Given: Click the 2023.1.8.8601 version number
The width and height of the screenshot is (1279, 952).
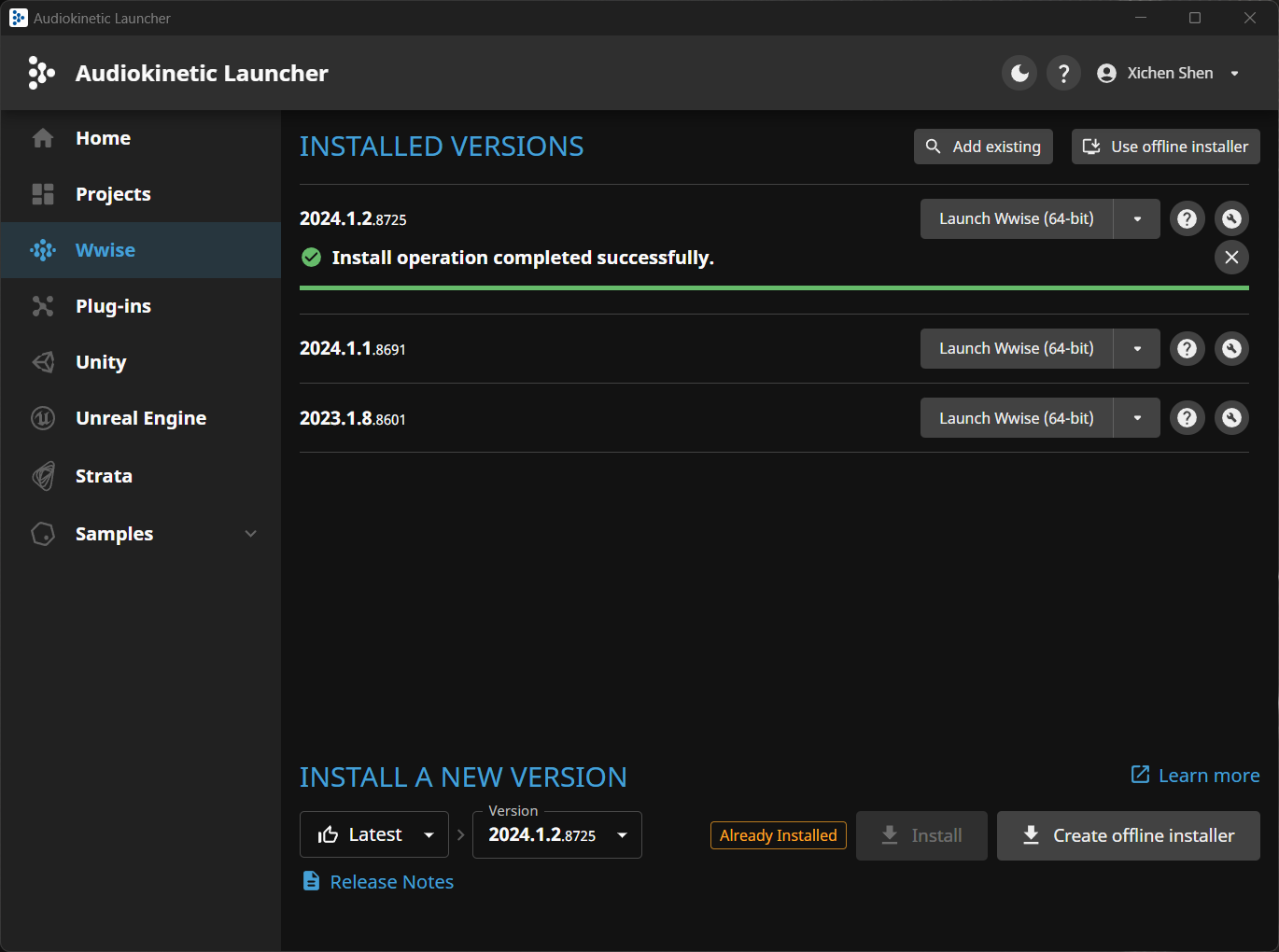Looking at the screenshot, I should 353,418.
